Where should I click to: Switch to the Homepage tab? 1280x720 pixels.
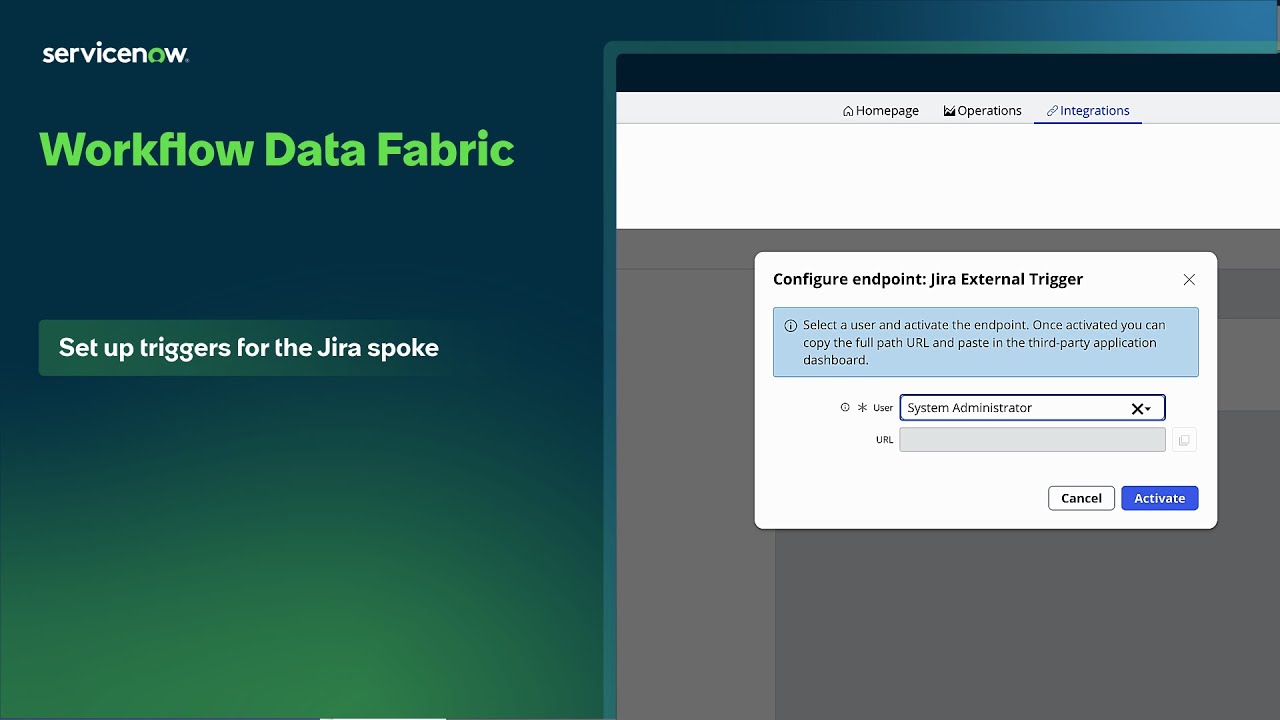[x=888, y=110]
